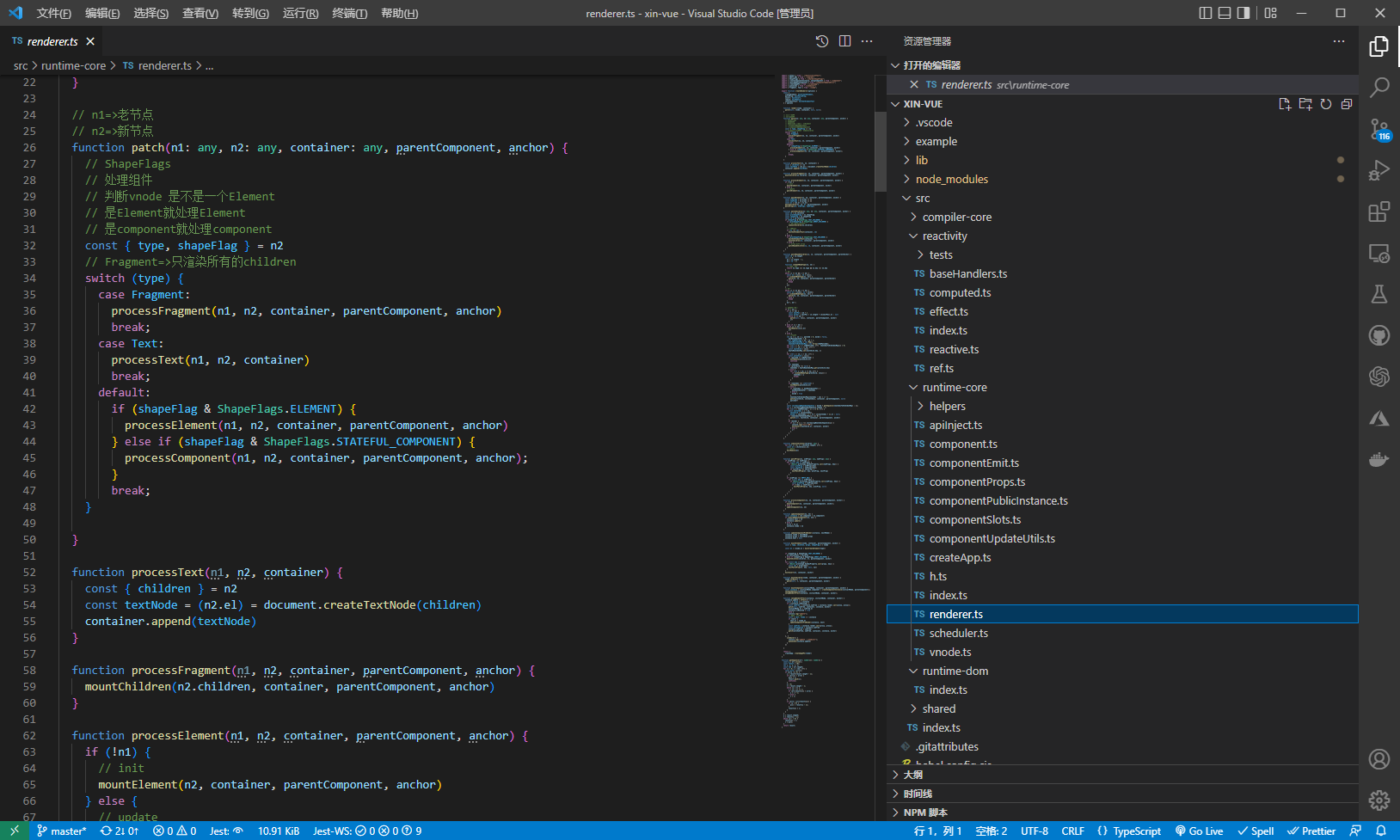Open Run and Debug view
The width and height of the screenshot is (1400, 840).
[x=1379, y=170]
